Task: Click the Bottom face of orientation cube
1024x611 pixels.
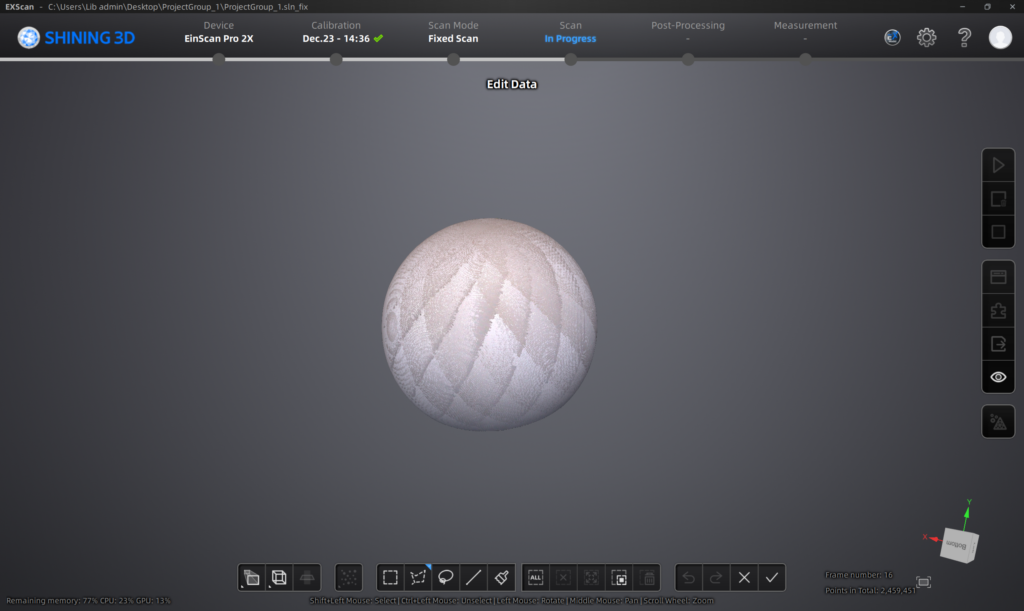Action: coord(955,546)
